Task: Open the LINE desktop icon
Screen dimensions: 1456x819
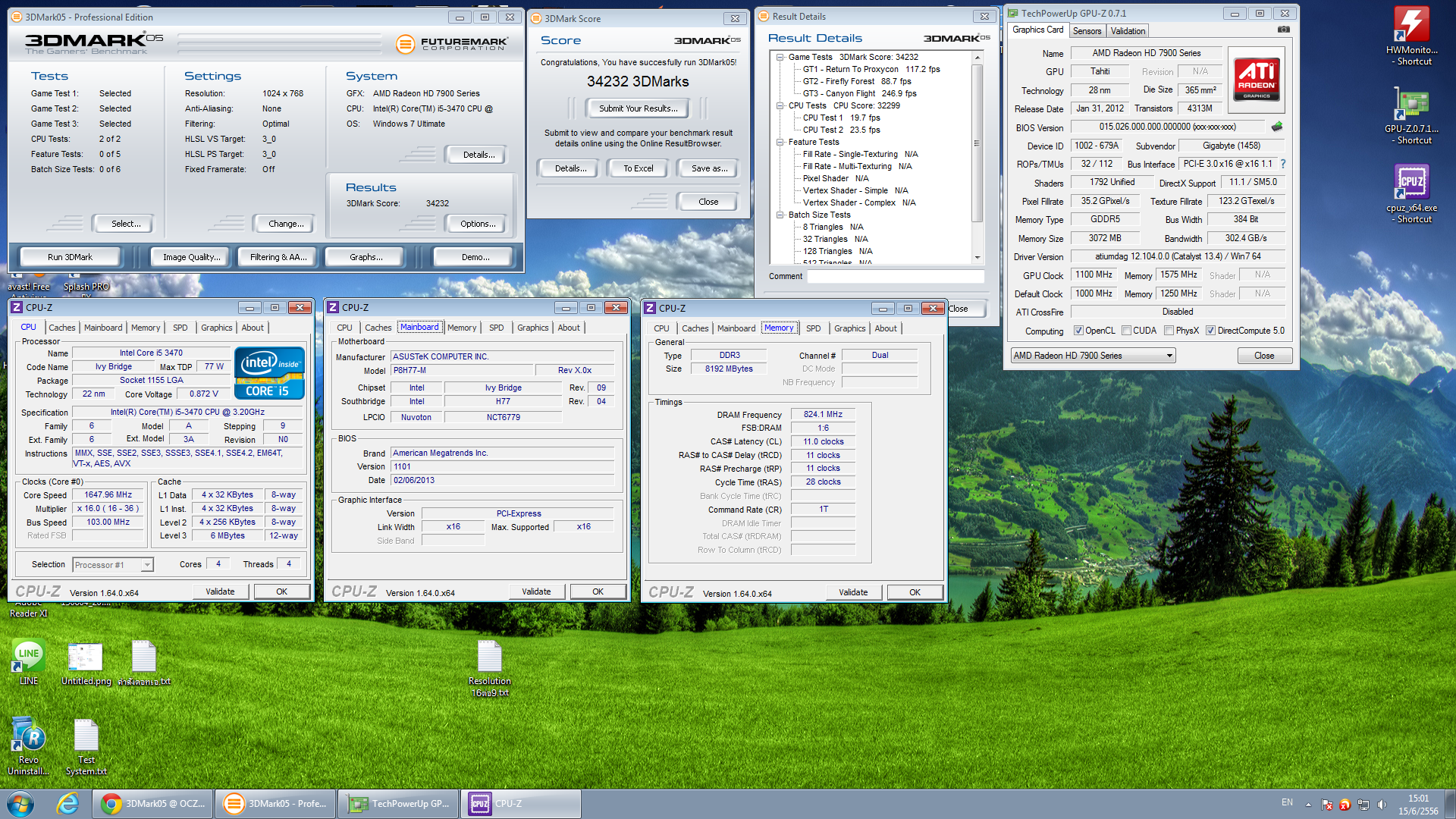Action: pyautogui.click(x=28, y=655)
